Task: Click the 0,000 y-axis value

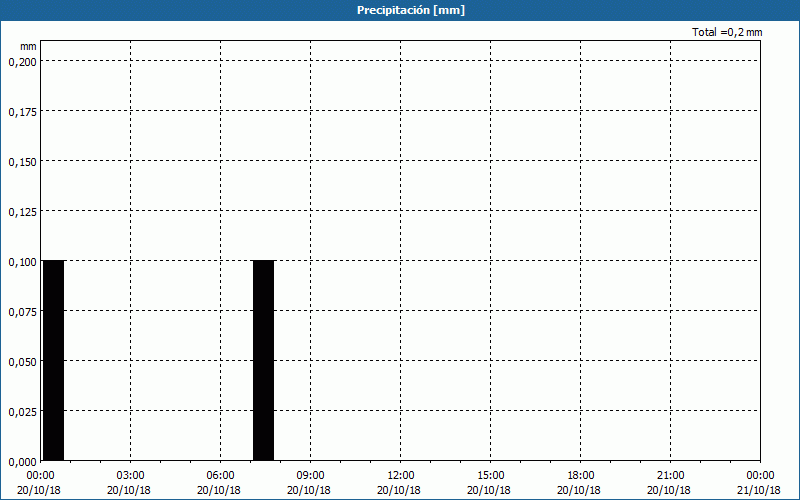Action: [x=22, y=462]
